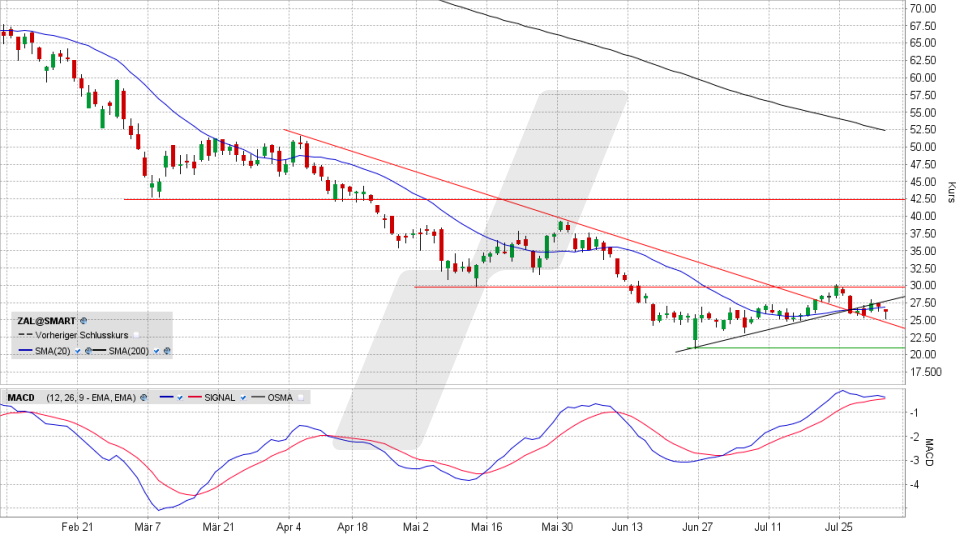Click the ZAL@SMART symbol label
Viewport: 960px width, 540px height.
[47, 321]
